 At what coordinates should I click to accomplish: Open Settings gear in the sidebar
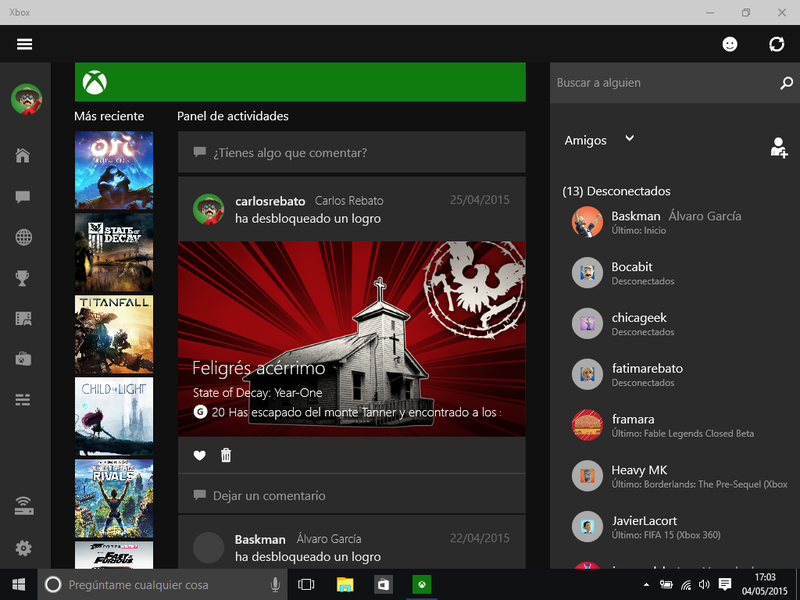(x=23, y=548)
